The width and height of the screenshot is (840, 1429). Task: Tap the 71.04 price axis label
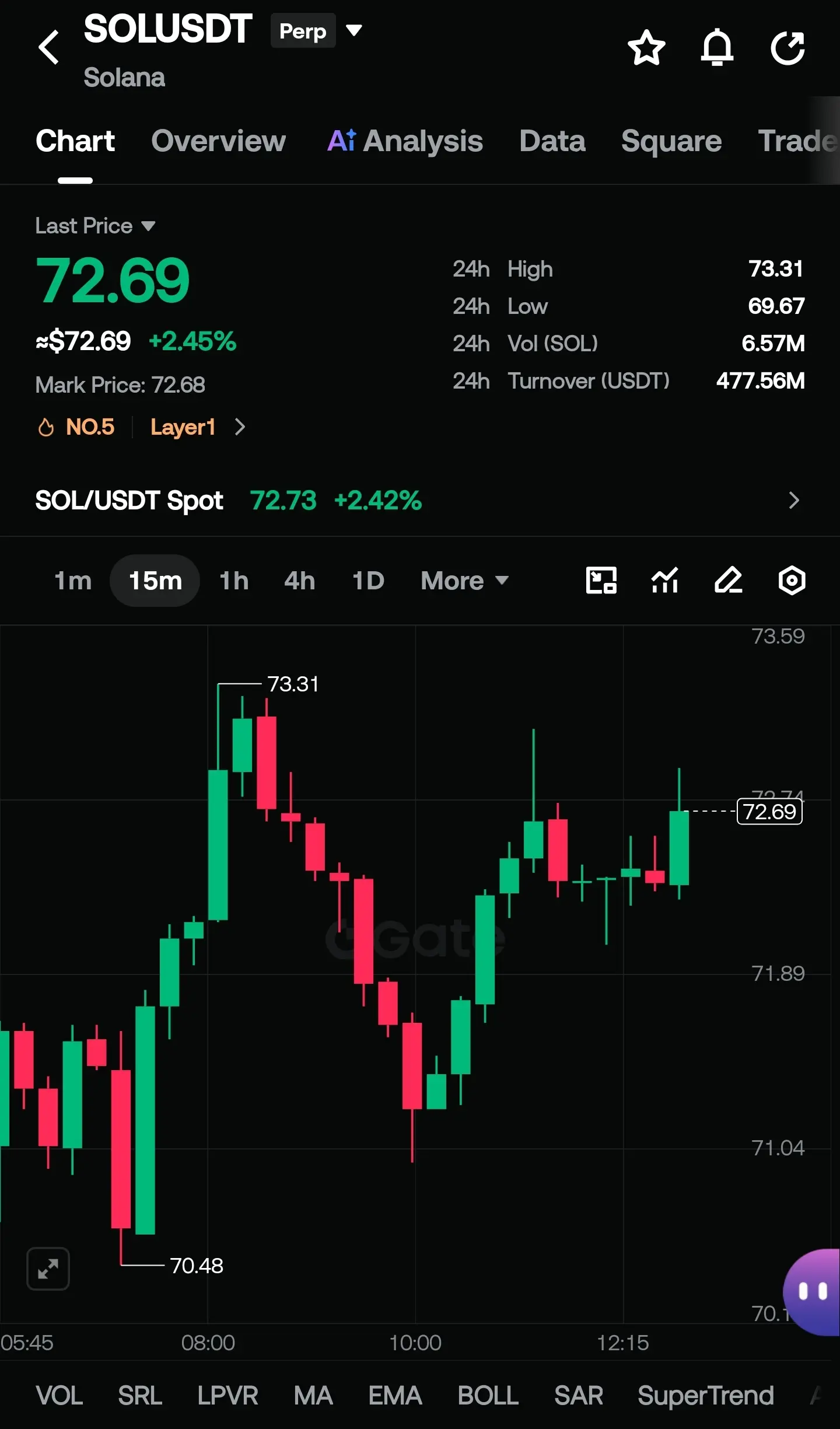(x=778, y=1148)
